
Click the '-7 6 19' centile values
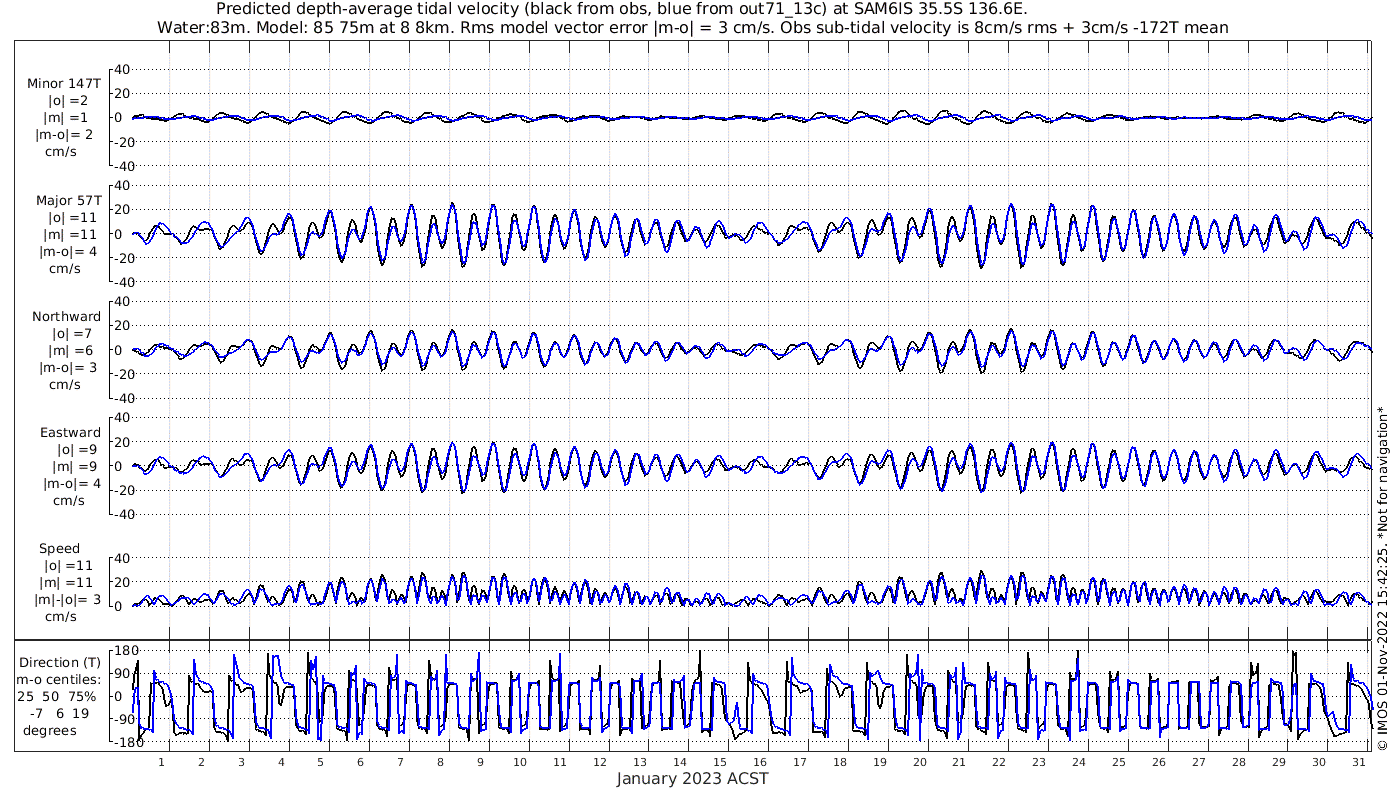pyautogui.click(x=62, y=713)
